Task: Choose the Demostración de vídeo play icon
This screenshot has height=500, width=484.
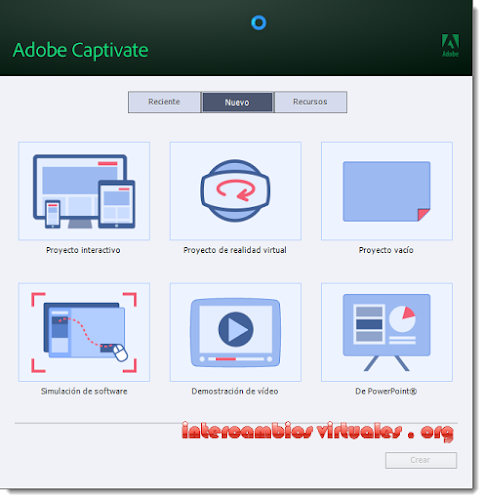Action: [x=236, y=332]
